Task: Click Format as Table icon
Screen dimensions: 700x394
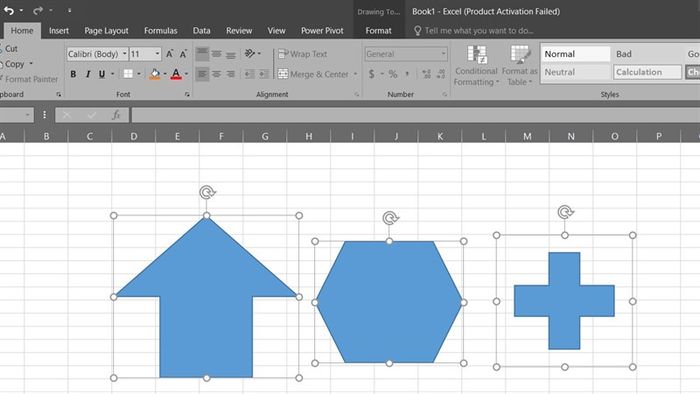Action: (519, 66)
